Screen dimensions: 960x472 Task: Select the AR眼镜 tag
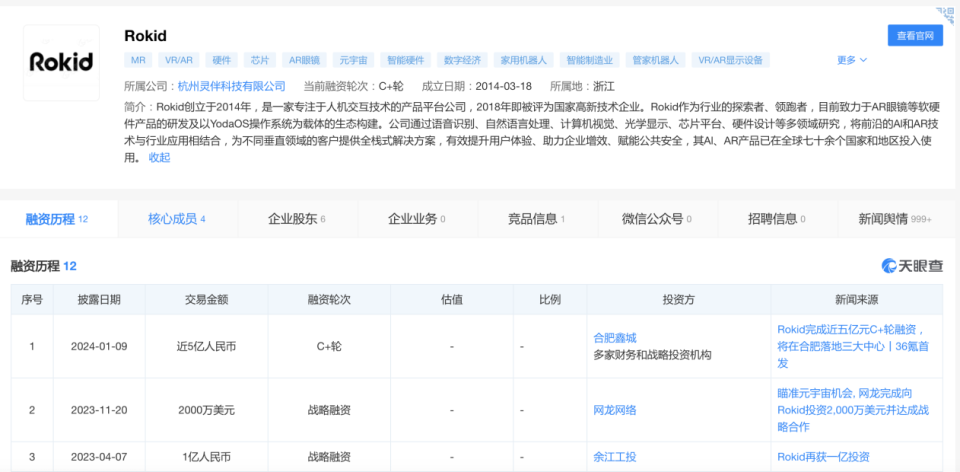tap(304, 60)
